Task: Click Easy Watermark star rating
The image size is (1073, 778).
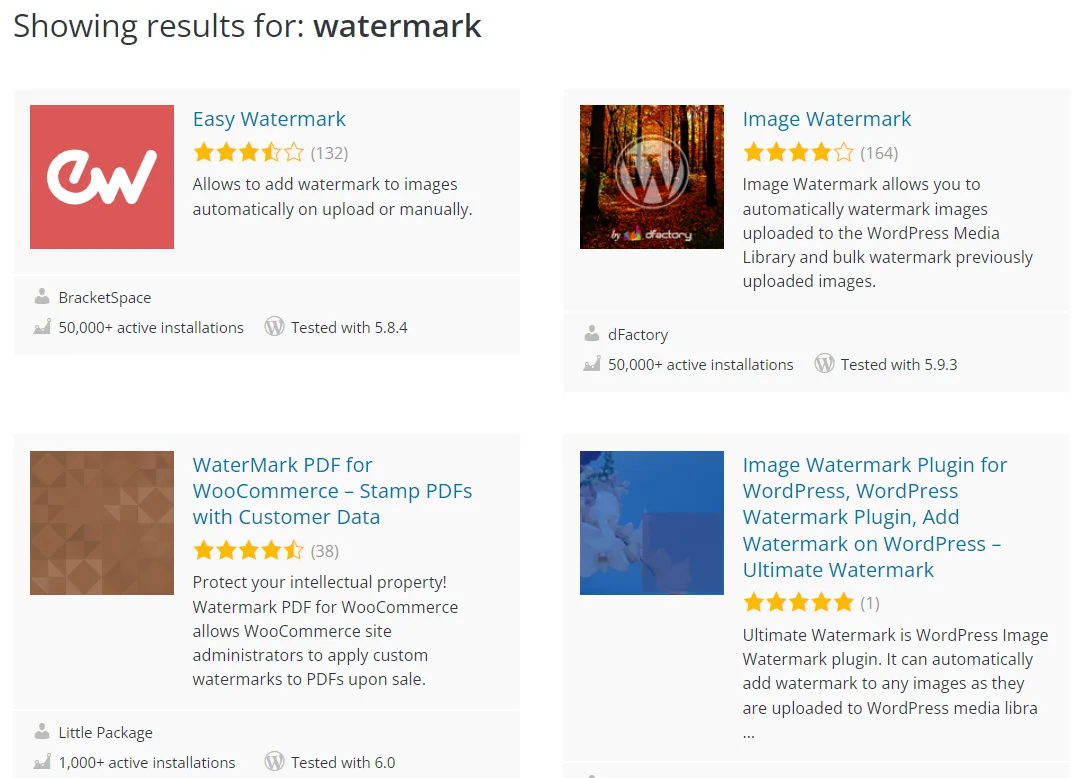Action: pyautogui.click(x=248, y=153)
